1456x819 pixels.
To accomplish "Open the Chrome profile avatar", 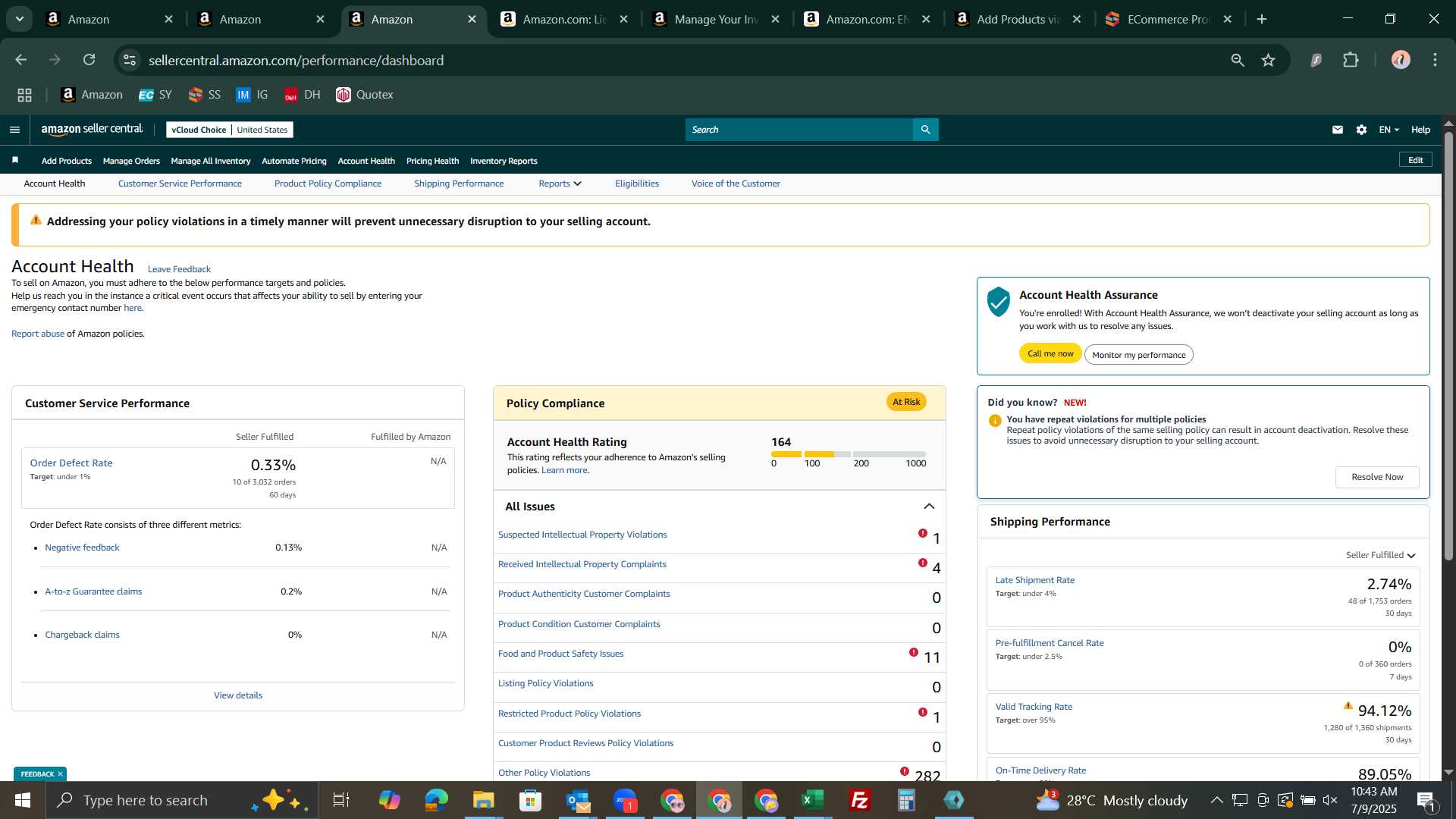I will coord(1401,60).
